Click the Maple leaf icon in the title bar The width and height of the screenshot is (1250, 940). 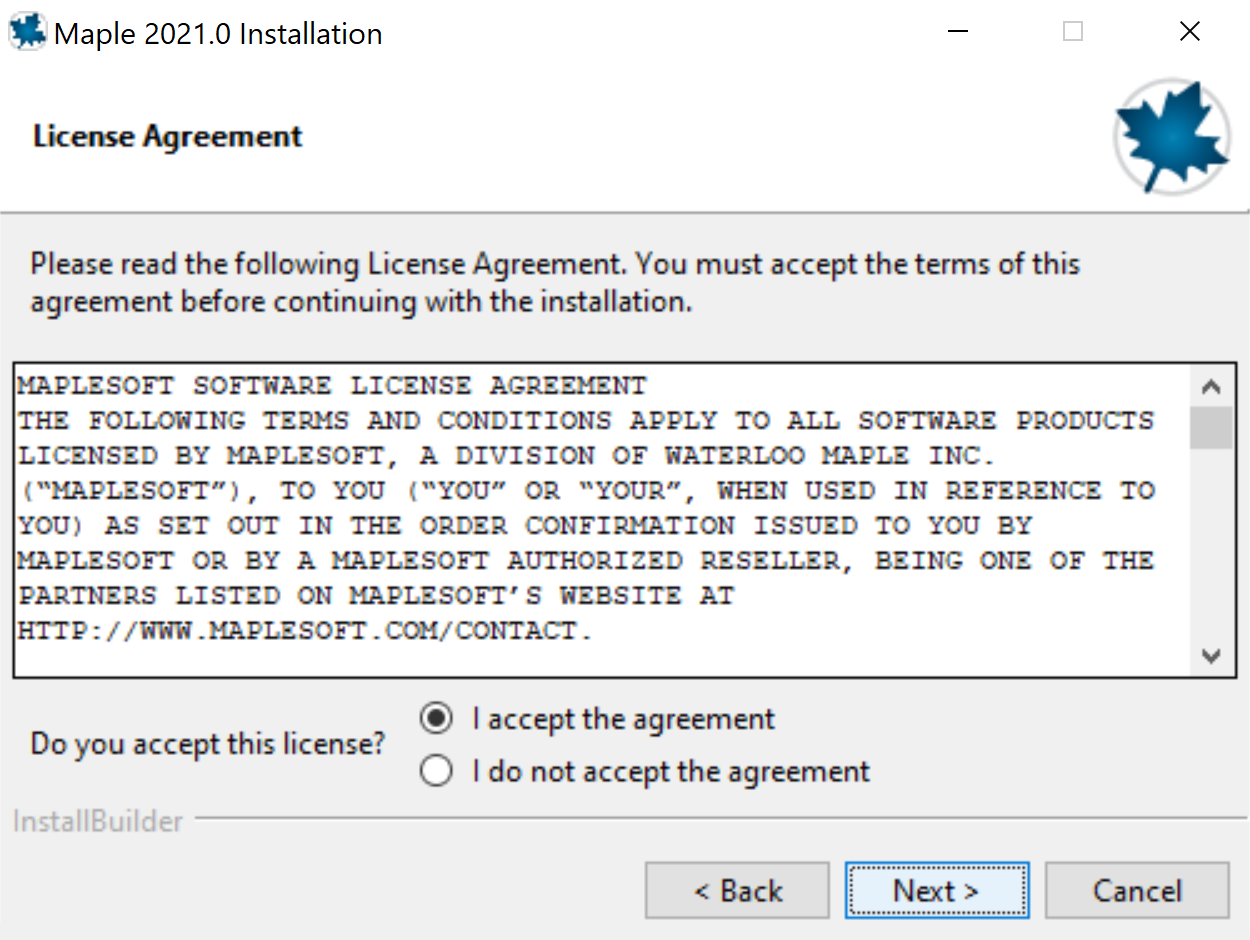[27, 32]
